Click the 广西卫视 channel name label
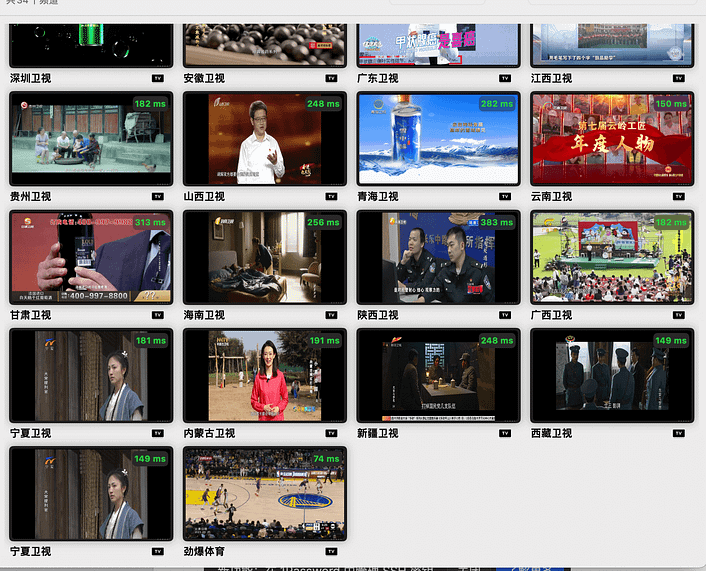706x571 pixels. (551, 315)
